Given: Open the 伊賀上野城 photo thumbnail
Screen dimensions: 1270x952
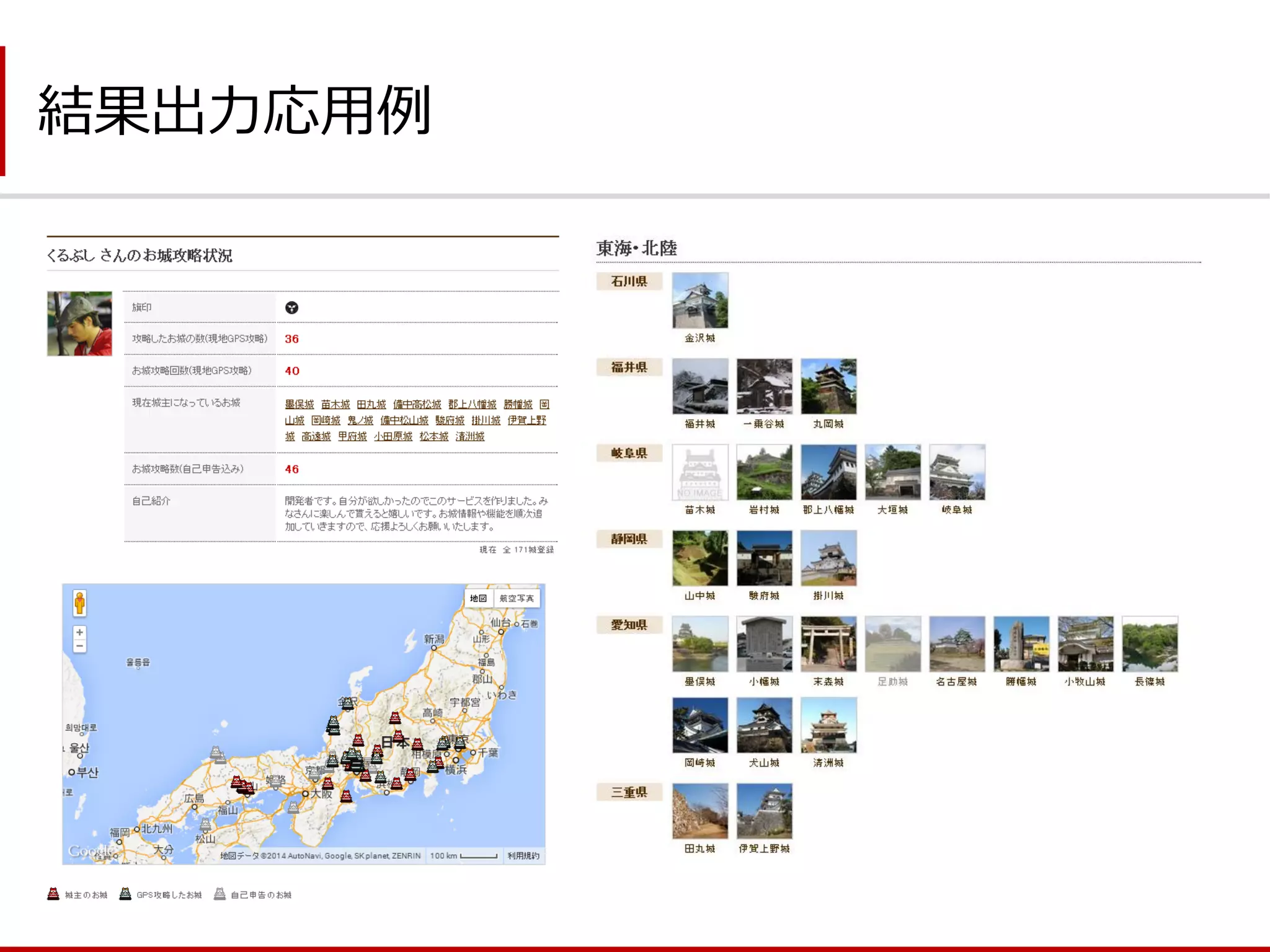Looking at the screenshot, I should 765,811.
